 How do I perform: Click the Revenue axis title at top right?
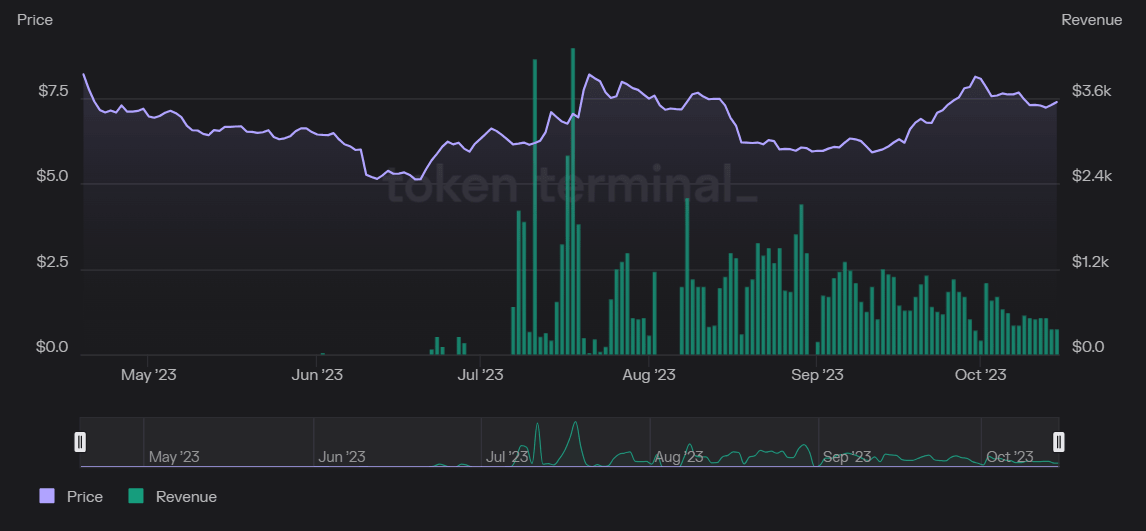tap(1091, 20)
